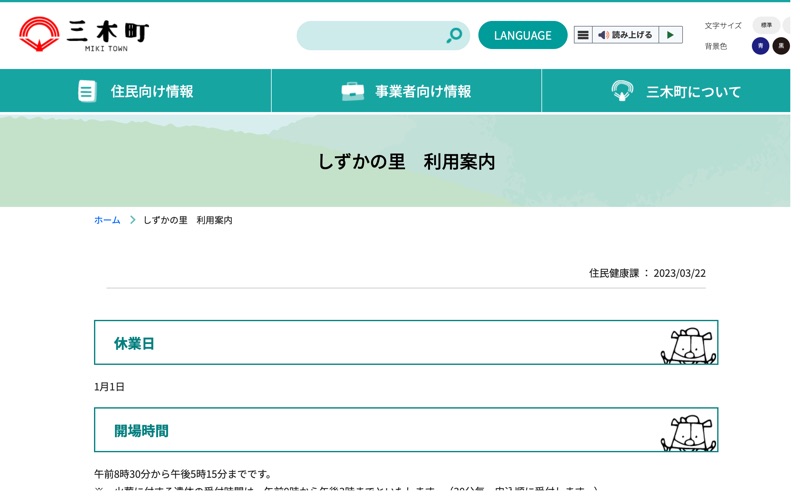Select the blue background color swatch
800x500 pixels.
coord(760,46)
